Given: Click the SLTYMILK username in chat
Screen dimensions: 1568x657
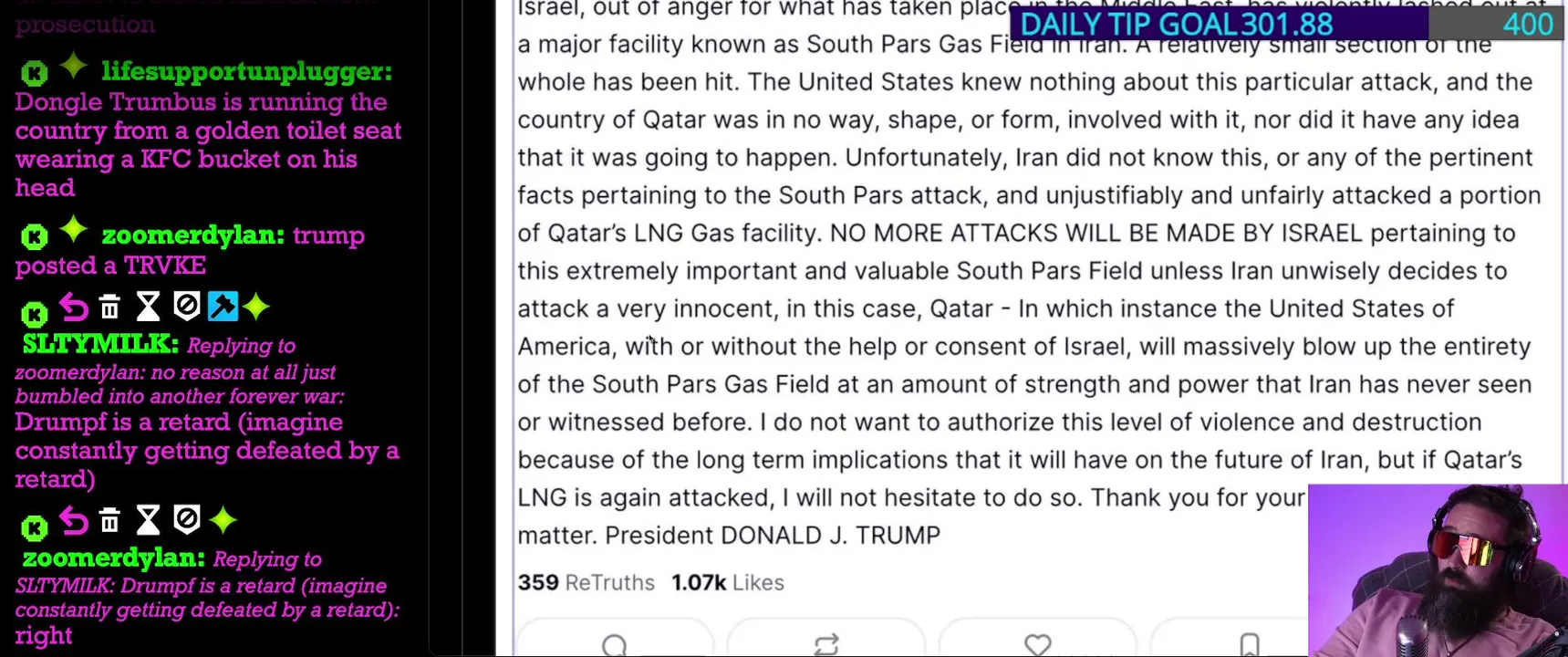Looking at the screenshot, I should click(100, 344).
